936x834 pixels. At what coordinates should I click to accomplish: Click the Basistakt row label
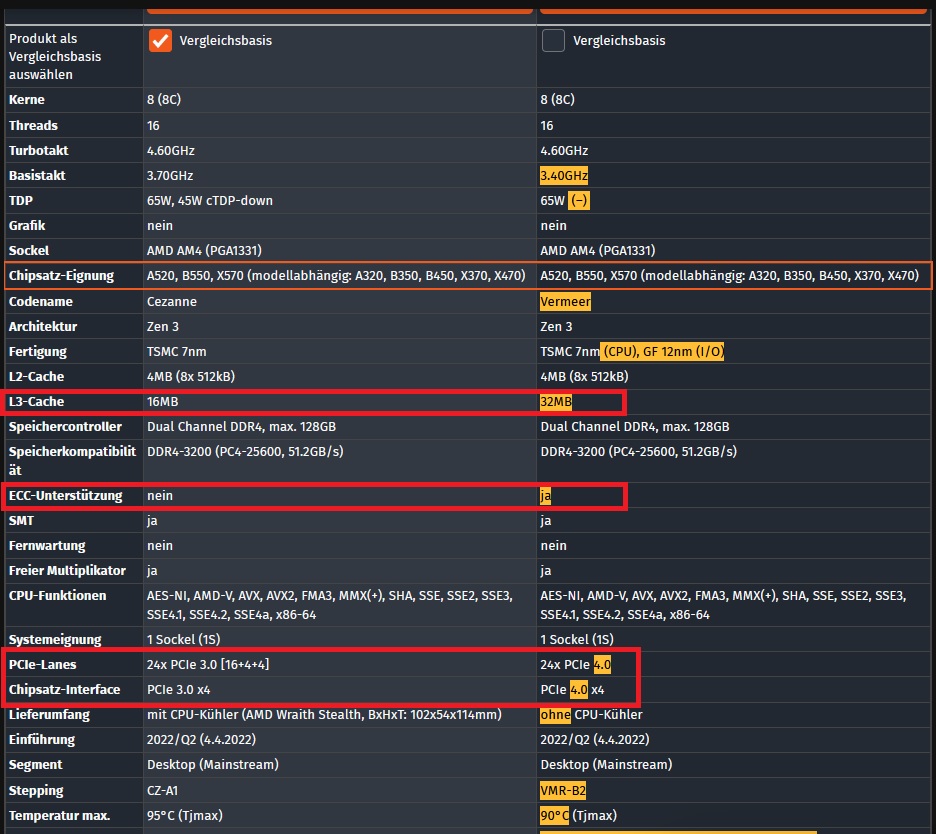pos(37,176)
